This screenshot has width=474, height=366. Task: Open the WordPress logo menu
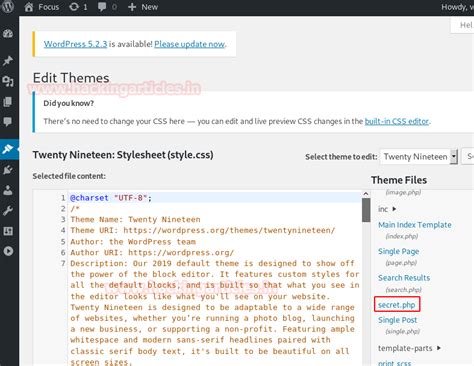click(x=7, y=7)
